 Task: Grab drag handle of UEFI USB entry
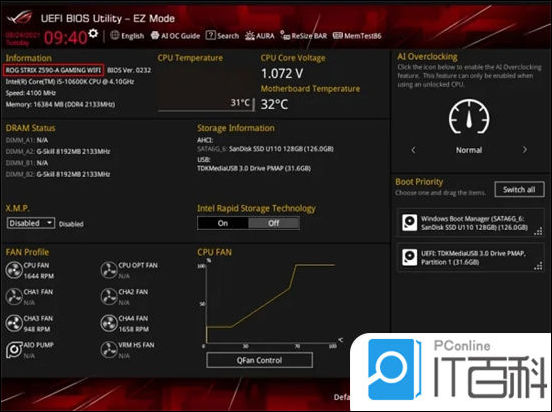pos(538,266)
